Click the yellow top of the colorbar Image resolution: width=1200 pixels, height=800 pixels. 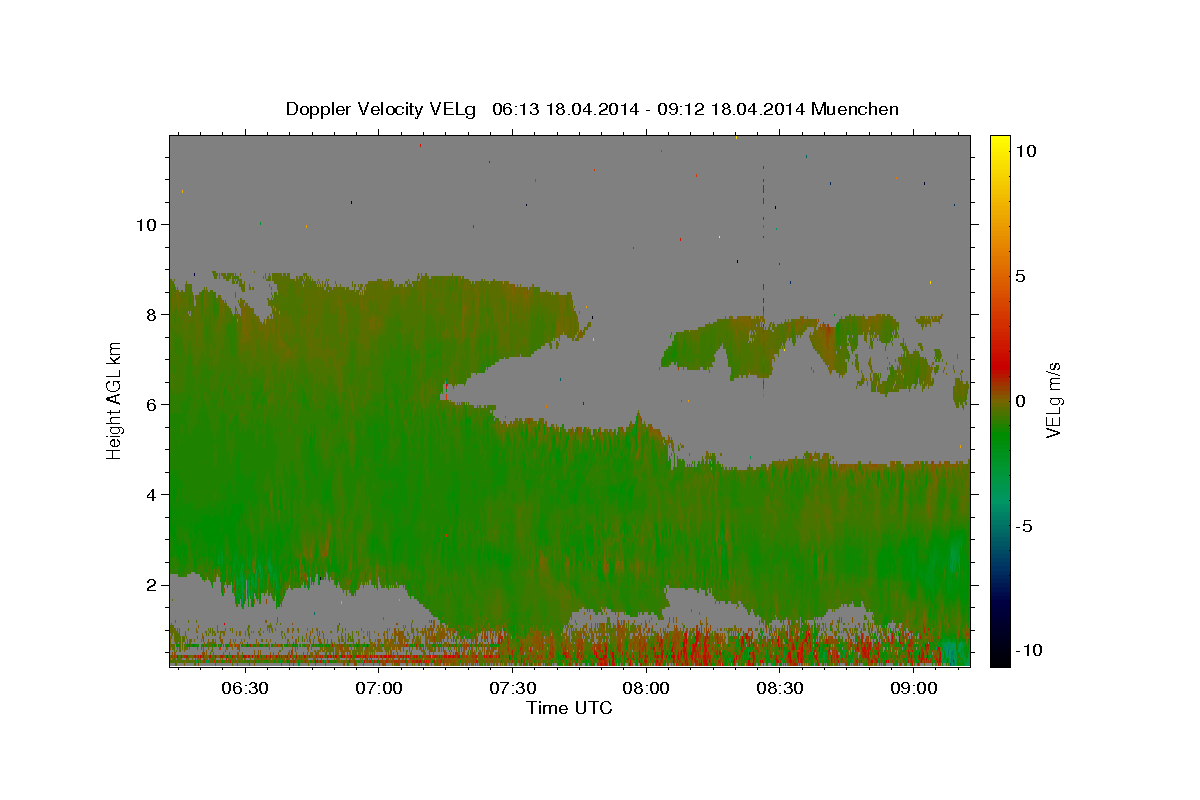pos(999,145)
